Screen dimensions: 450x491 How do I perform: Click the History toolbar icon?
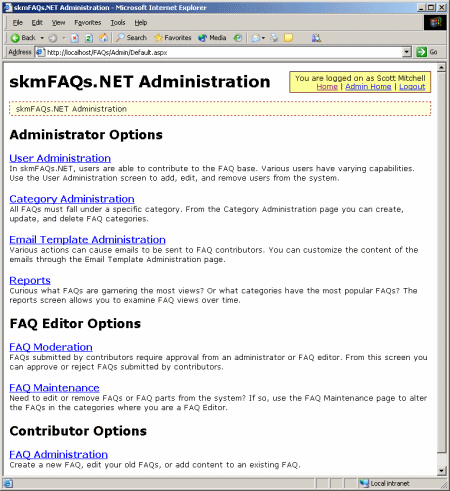coord(237,38)
